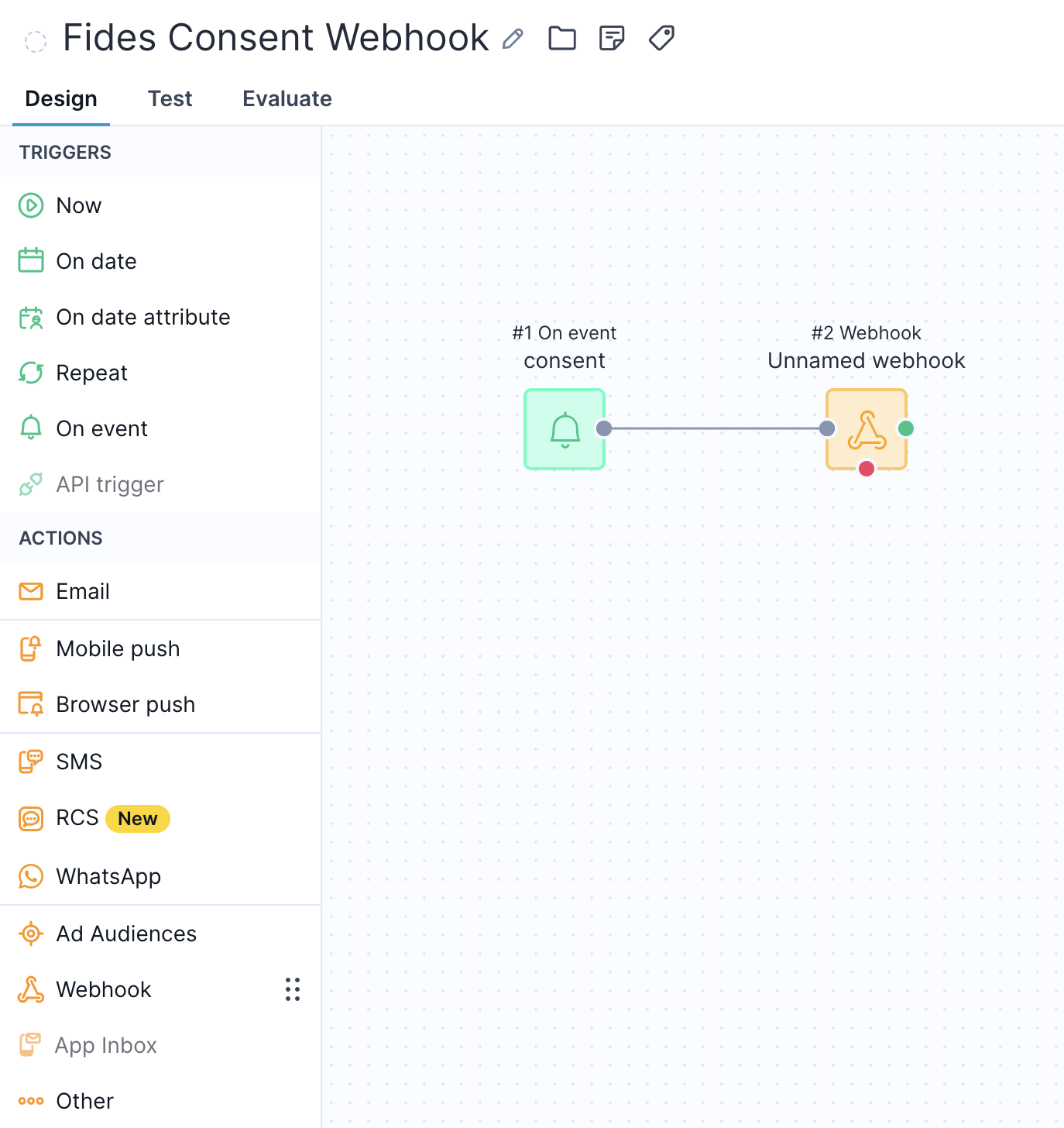Expand the Other actions item
This screenshot has width=1064, height=1128.
[84, 1101]
